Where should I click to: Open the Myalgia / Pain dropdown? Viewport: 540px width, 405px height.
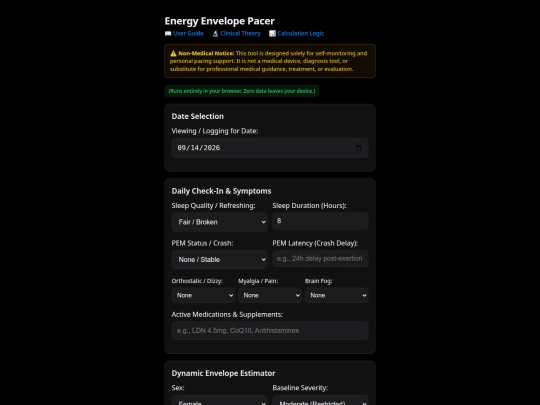click(270, 295)
